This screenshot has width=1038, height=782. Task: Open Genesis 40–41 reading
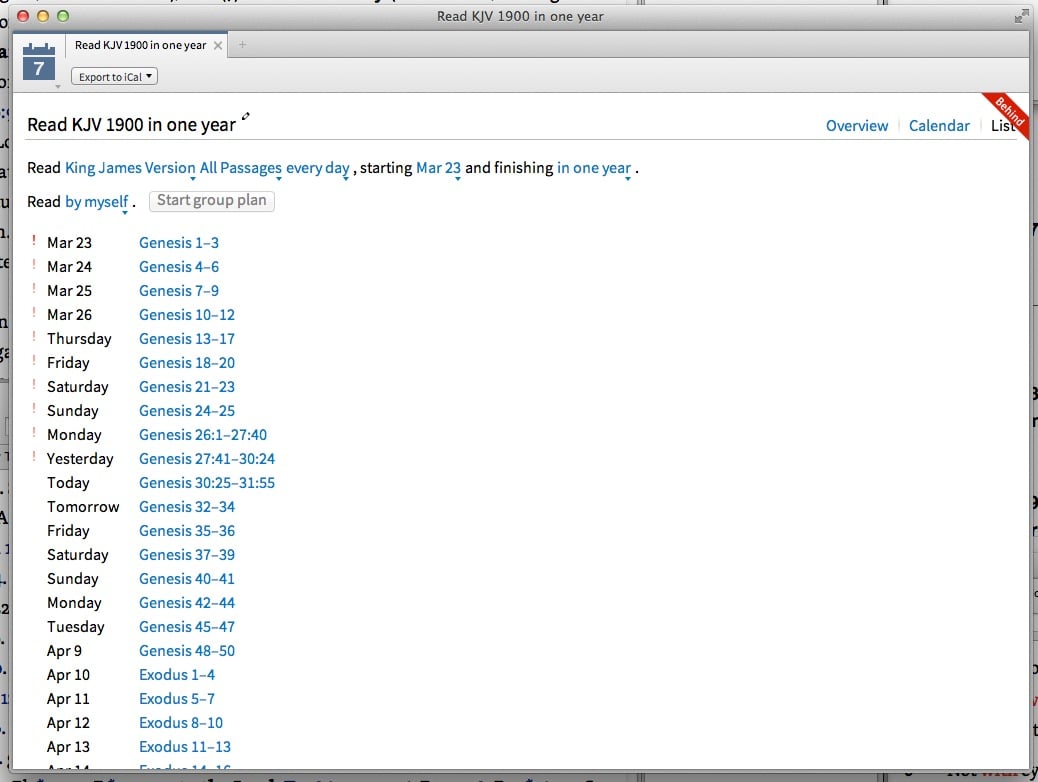pyautogui.click(x=187, y=579)
